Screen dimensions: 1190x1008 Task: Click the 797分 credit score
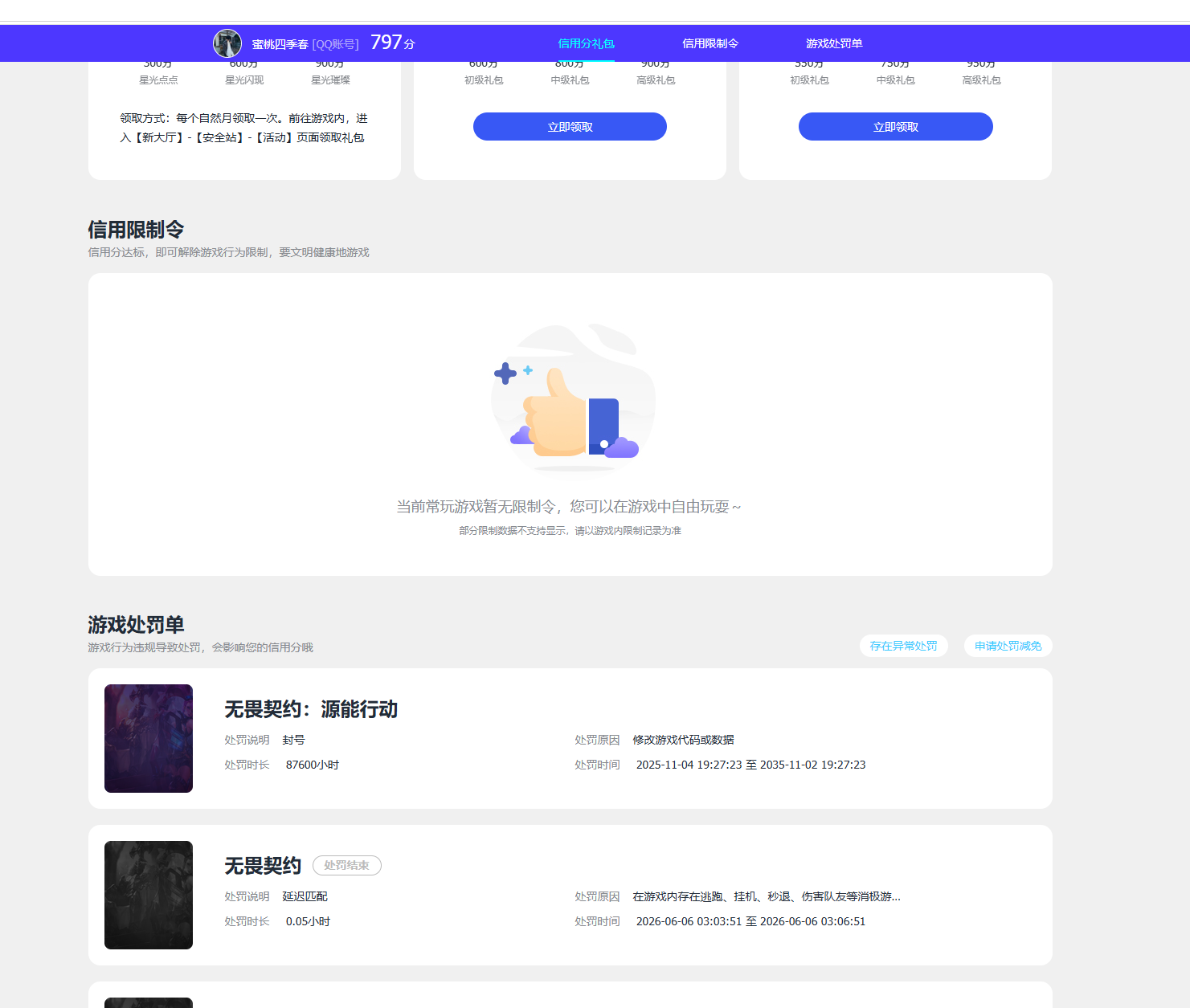pyautogui.click(x=392, y=43)
